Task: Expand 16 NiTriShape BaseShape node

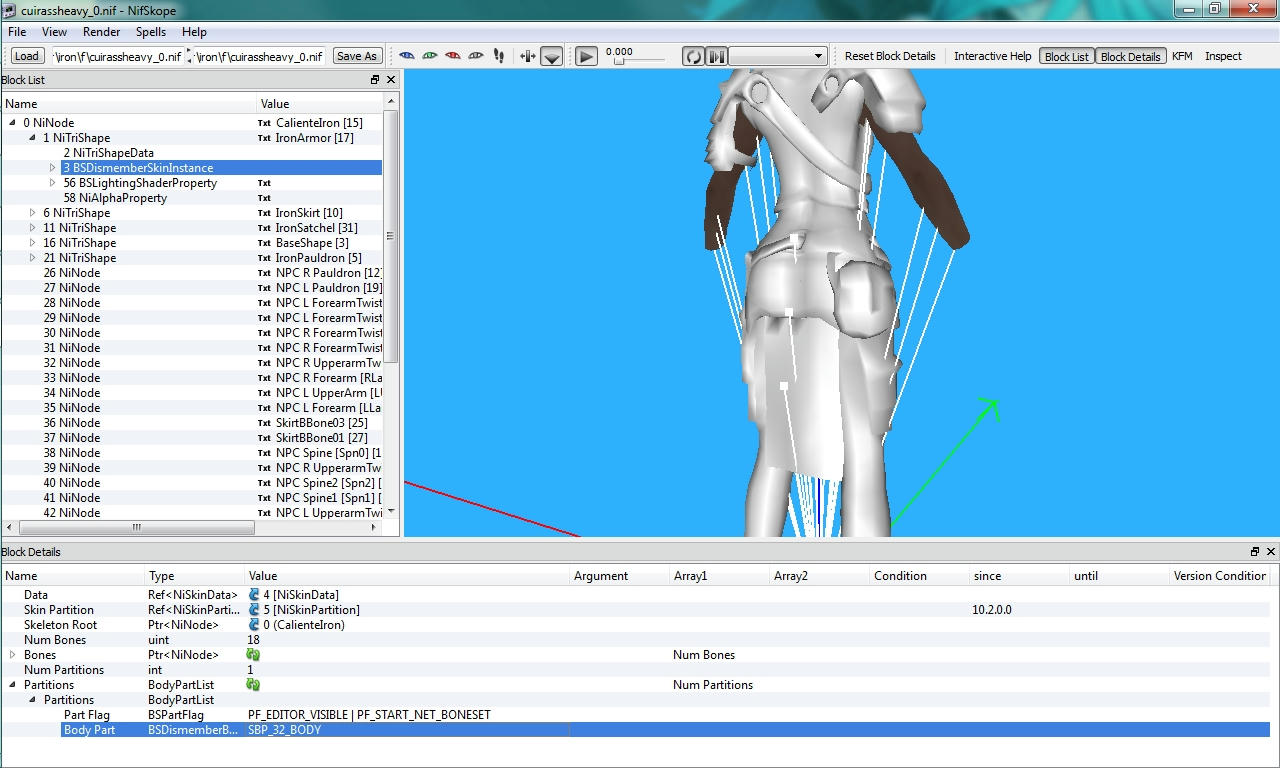Action: [33, 243]
